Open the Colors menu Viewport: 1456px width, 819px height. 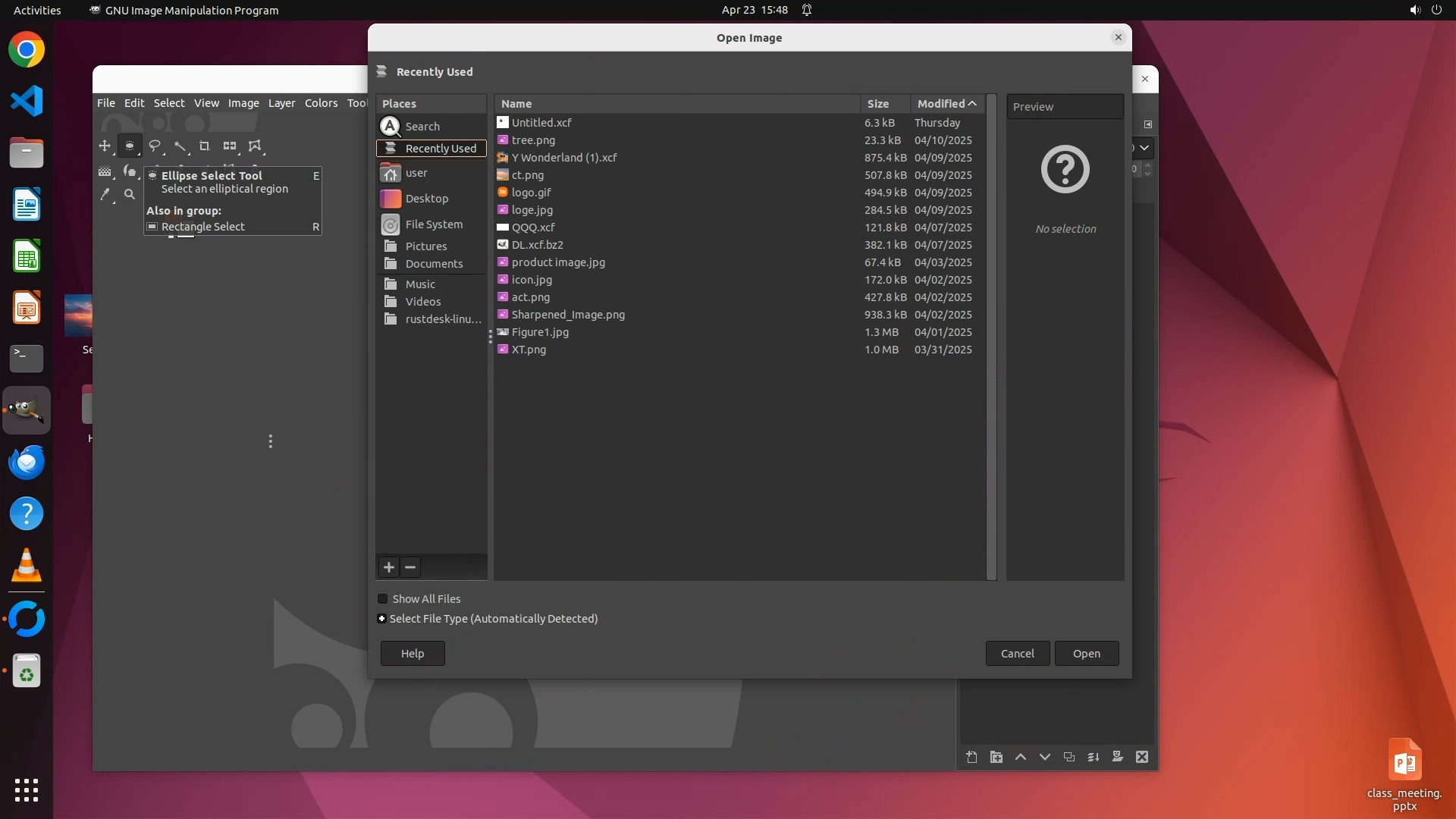coord(321,103)
